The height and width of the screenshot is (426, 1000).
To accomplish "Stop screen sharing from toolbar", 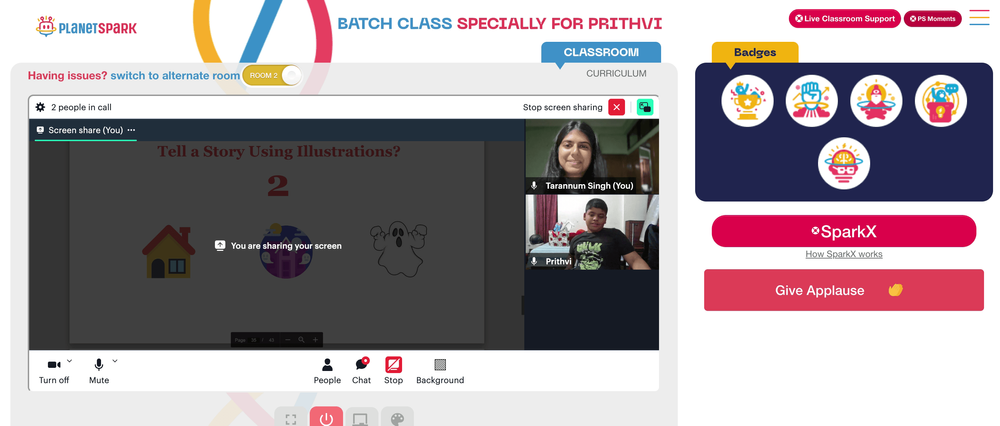I will tap(393, 371).
